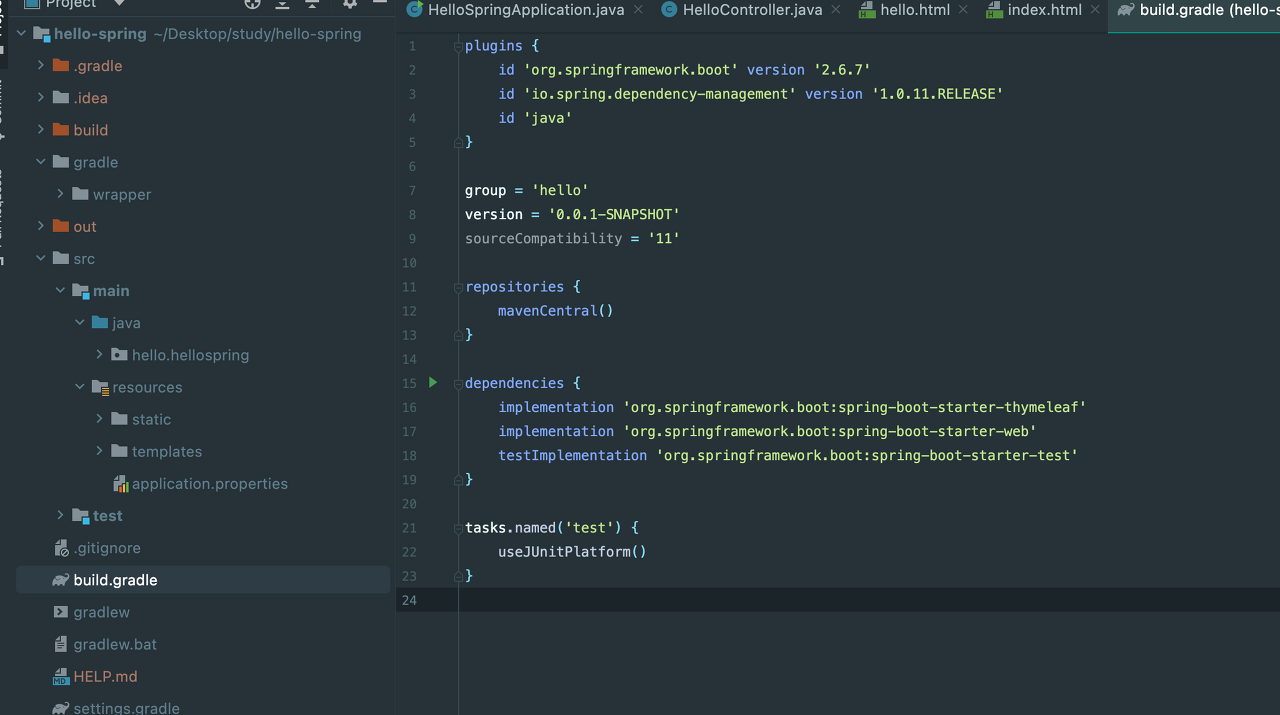
Task: Click the Gradle elephant icon on build.gradle tab
Action: click(x=1125, y=10)
